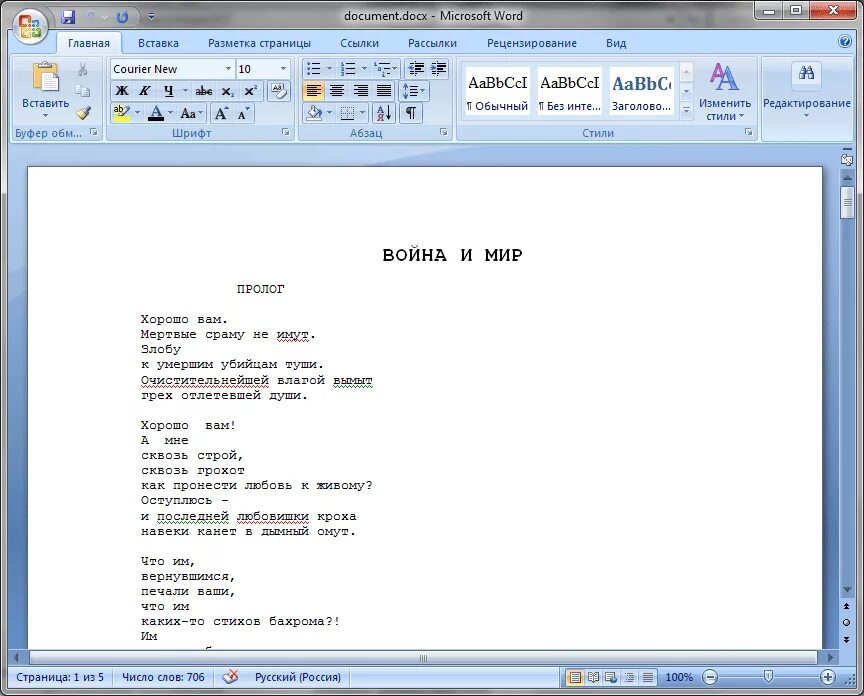
Task: Zoom out with minus button
Action: click(710, 677)
